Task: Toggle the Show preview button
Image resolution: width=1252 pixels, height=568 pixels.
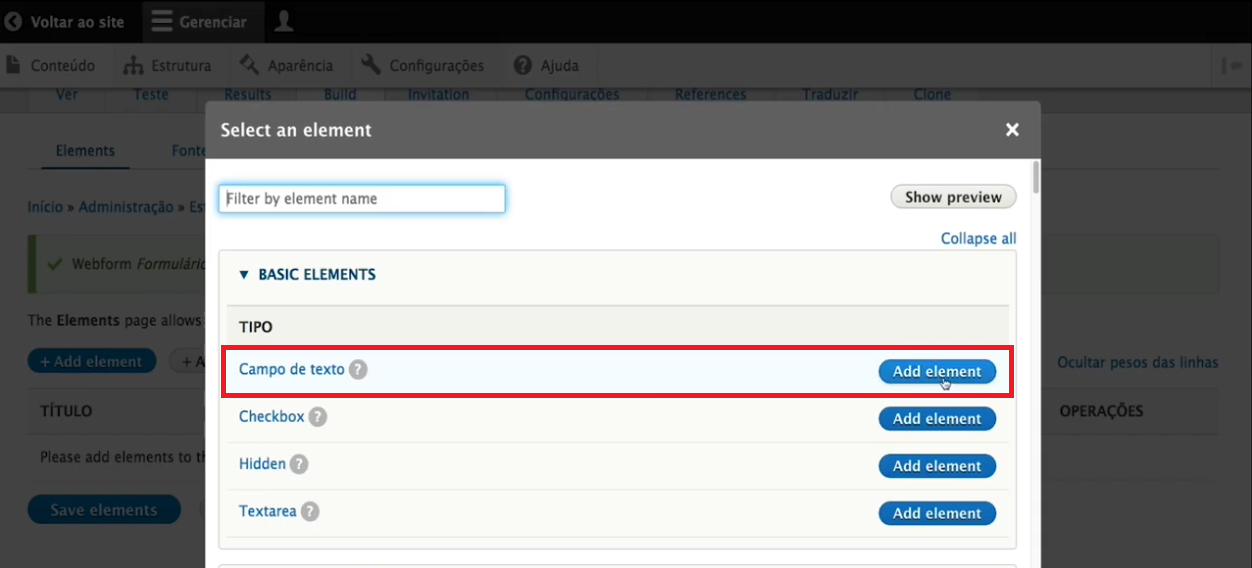Action: [953, 197]
